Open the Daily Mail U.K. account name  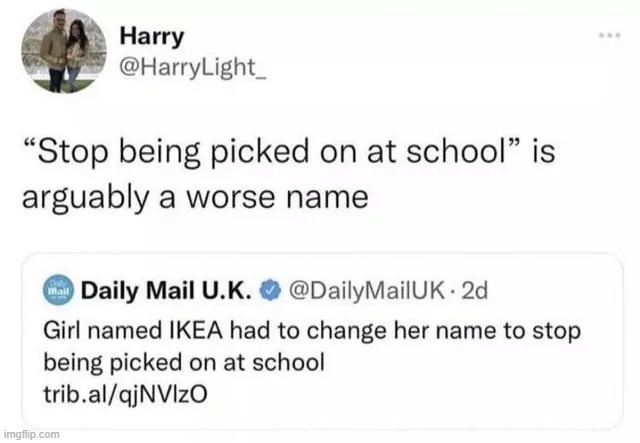pos(166,291)
